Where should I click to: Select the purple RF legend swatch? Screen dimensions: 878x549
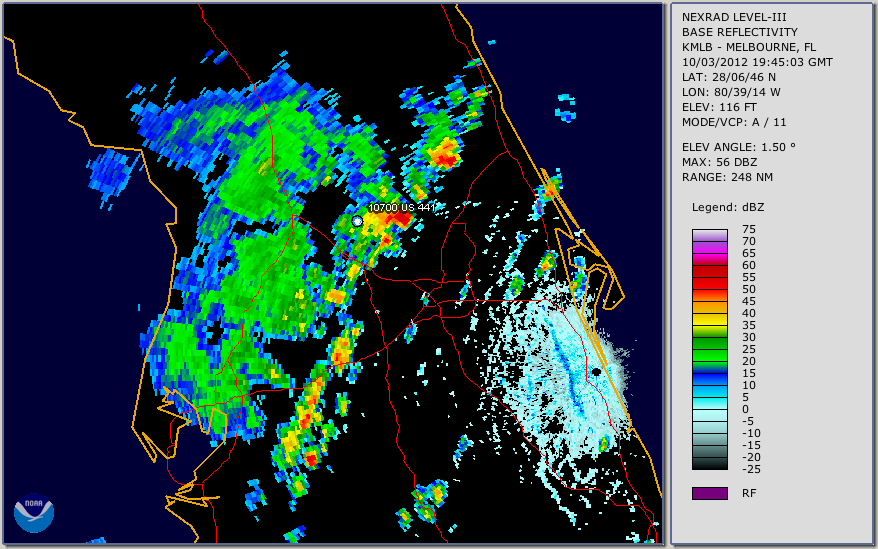click(709, 493)
